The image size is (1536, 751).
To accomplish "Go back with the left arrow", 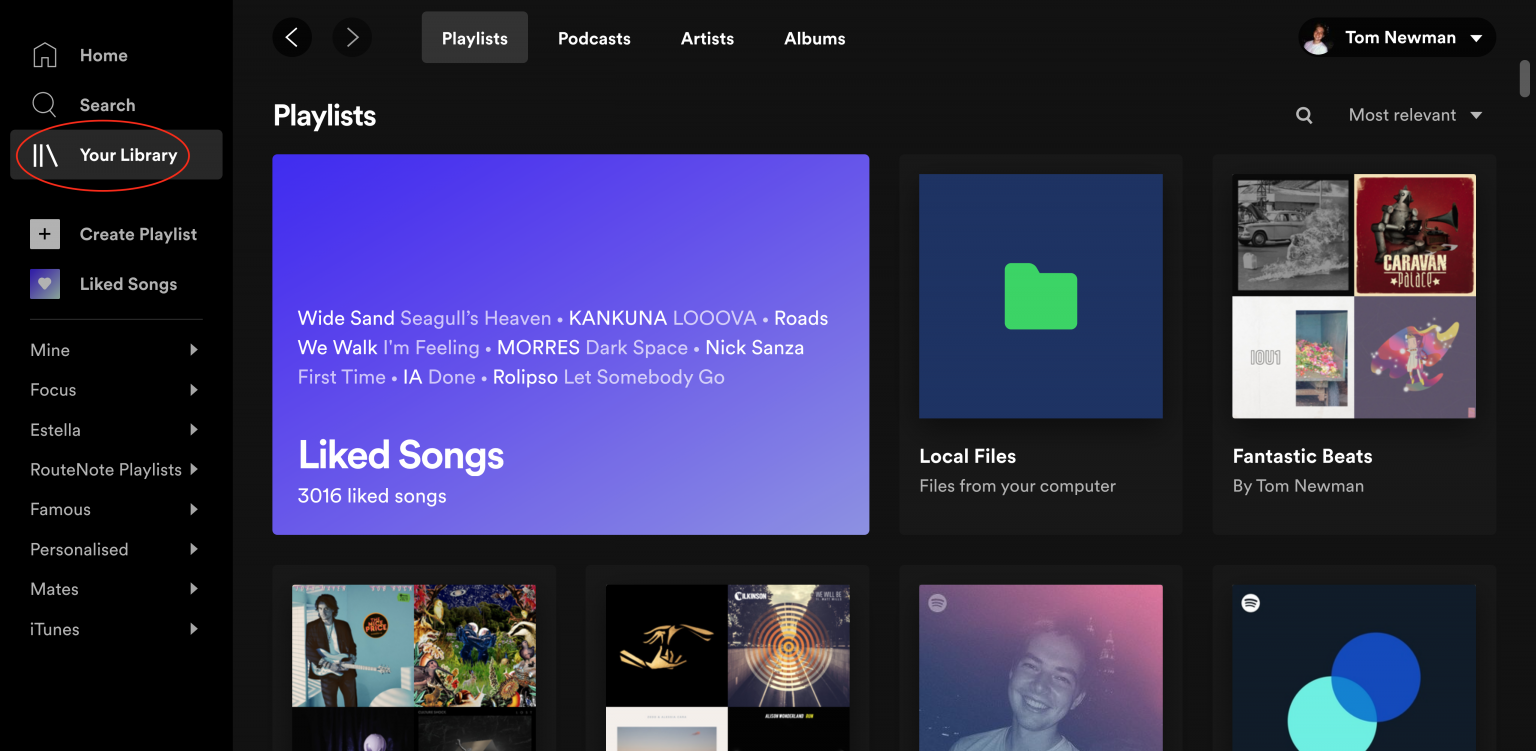I will [x=292, y=38].
